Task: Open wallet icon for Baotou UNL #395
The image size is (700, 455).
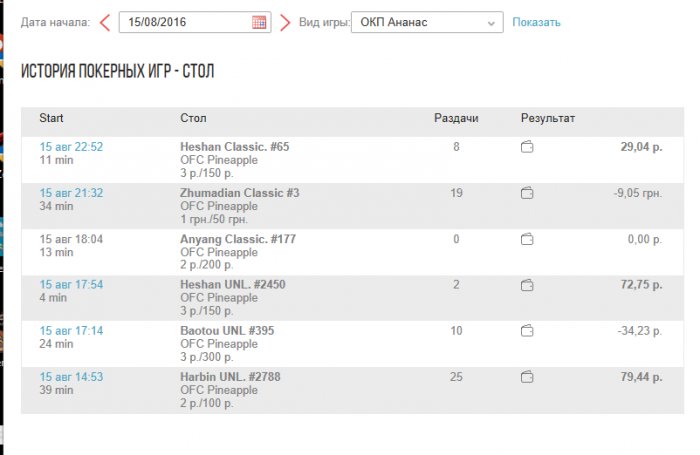Action: tap(527, 331)
